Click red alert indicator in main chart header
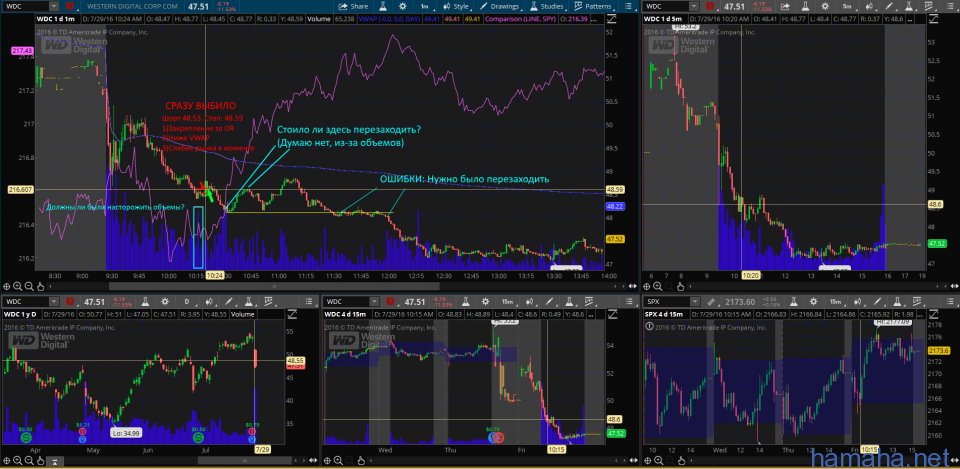The image size is (960, 469). tap(69, 7)
